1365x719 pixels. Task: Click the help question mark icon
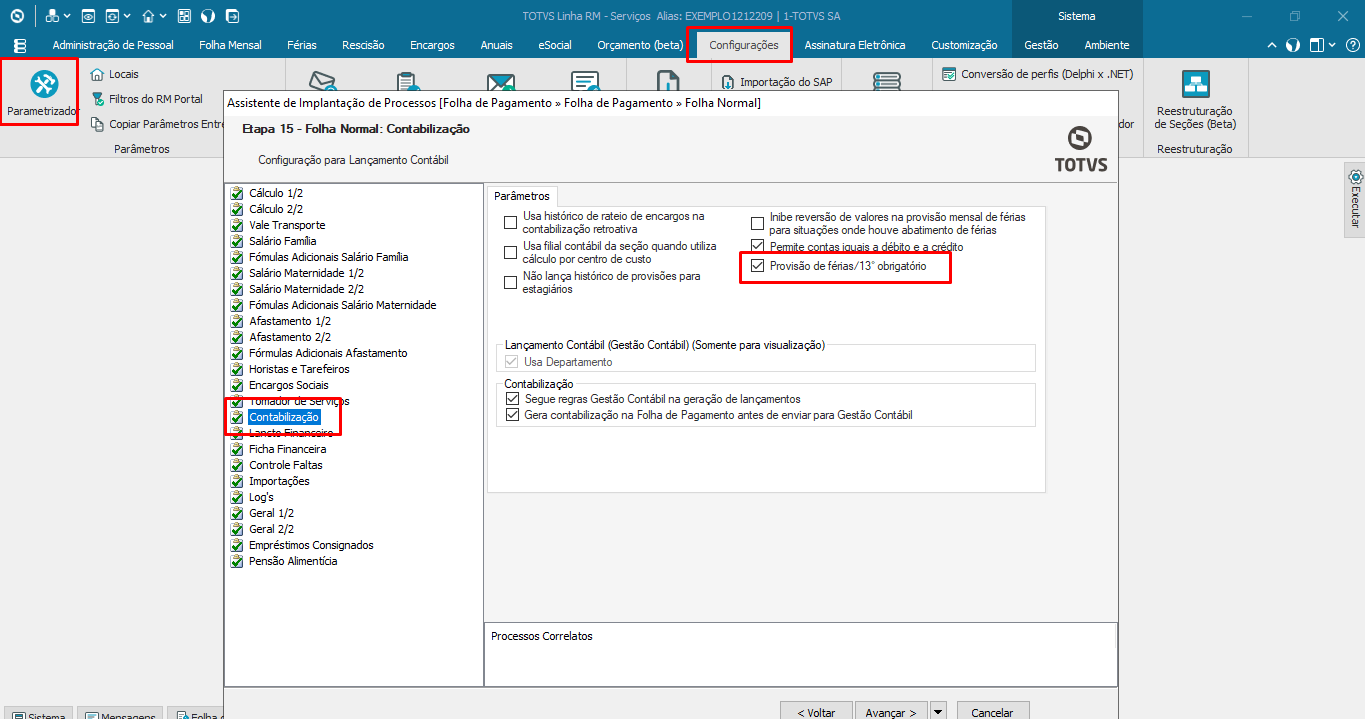[x=1352, y=45]
